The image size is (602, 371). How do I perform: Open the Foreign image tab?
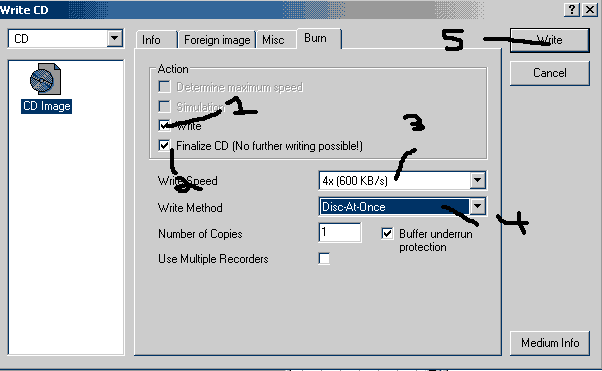pyautogui.click(x=217, y=40)
